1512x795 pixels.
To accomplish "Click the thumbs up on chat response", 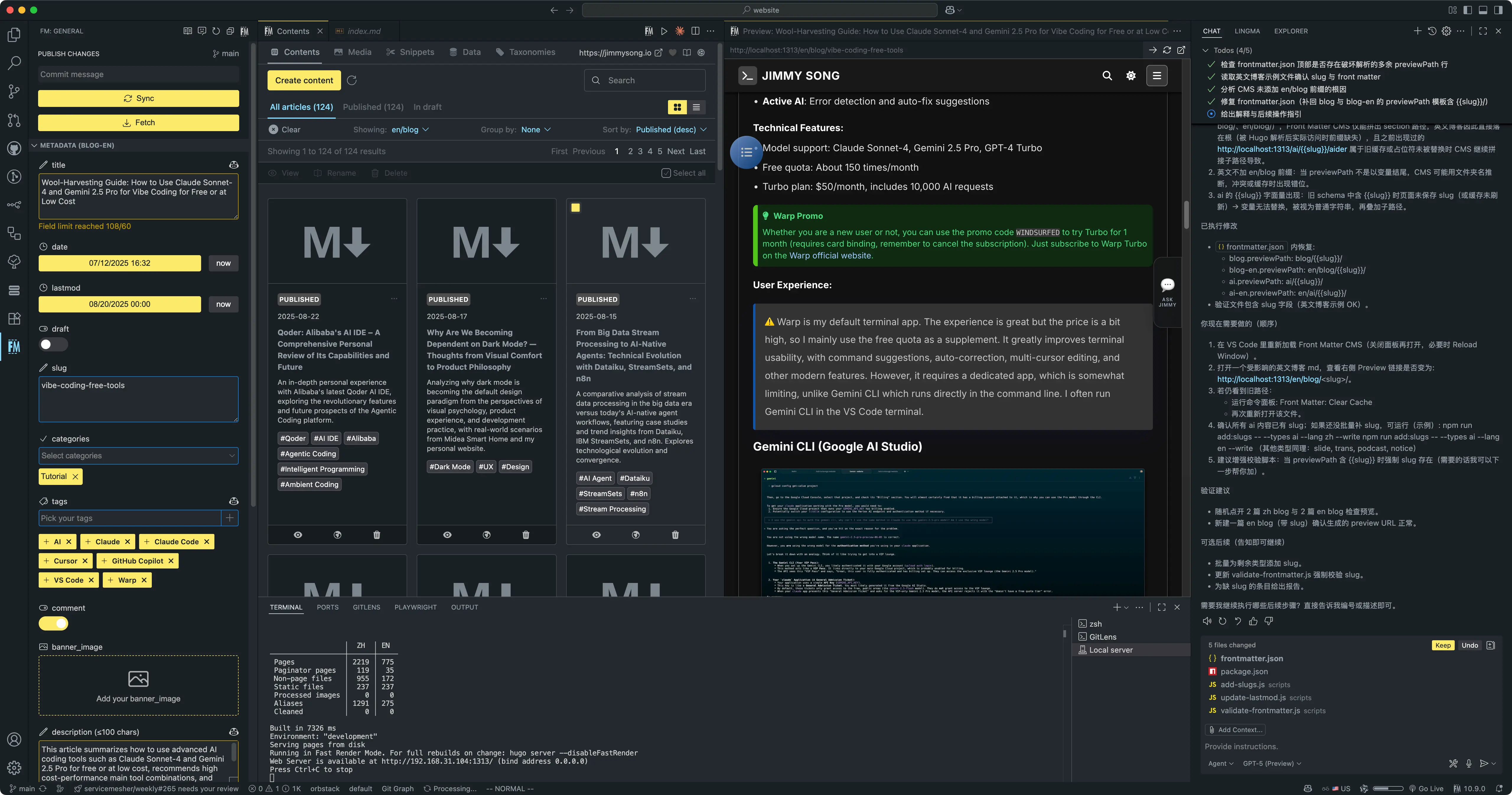I will coord(1253,621).
